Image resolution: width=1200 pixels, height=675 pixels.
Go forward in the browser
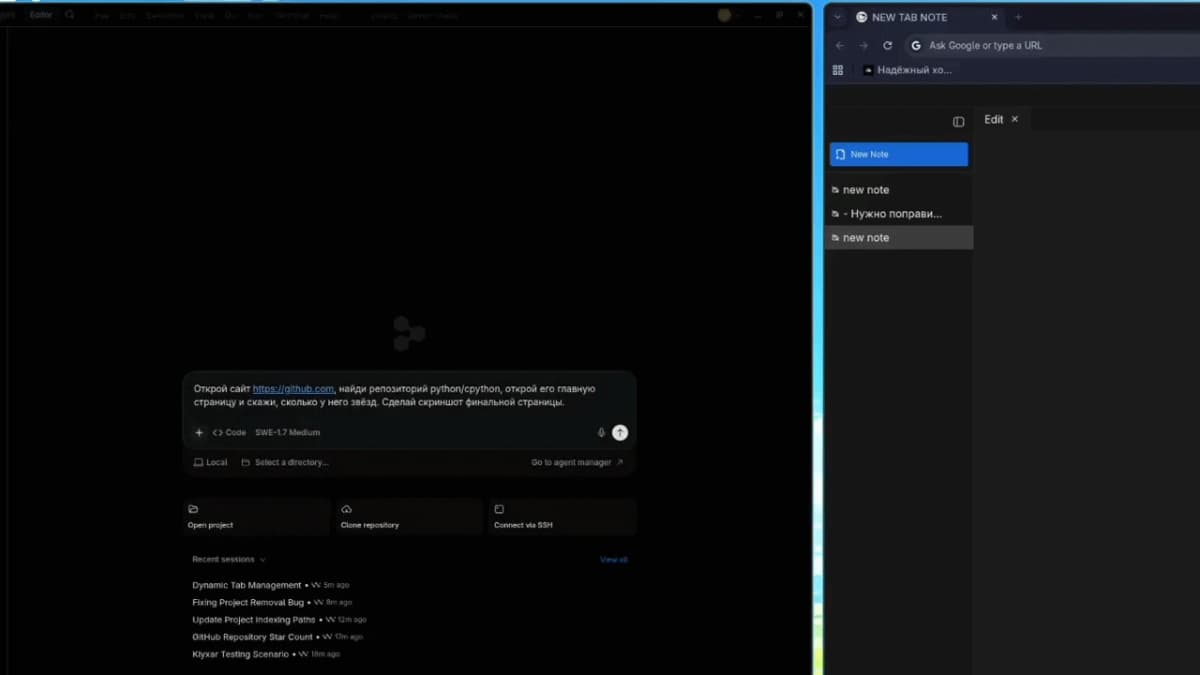(864, 45)
